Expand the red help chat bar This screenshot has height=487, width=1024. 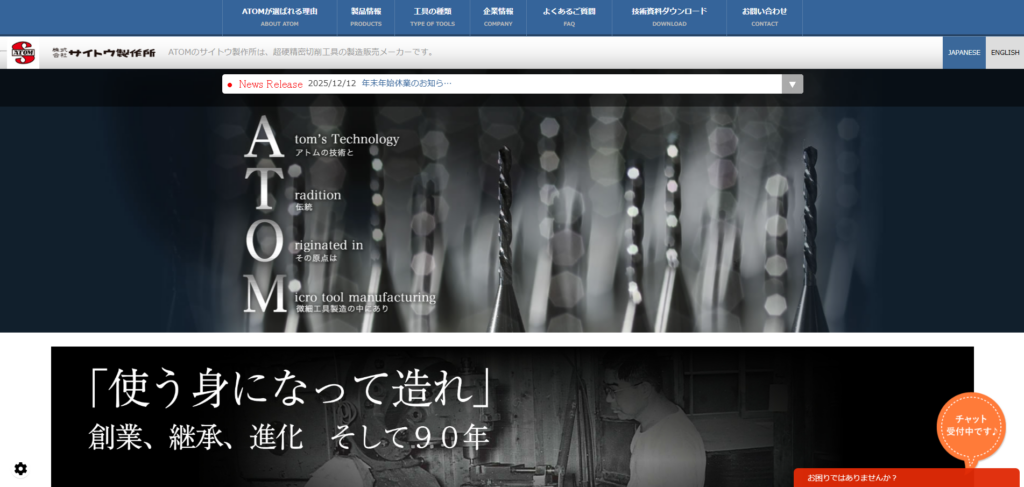pos(906,478)
